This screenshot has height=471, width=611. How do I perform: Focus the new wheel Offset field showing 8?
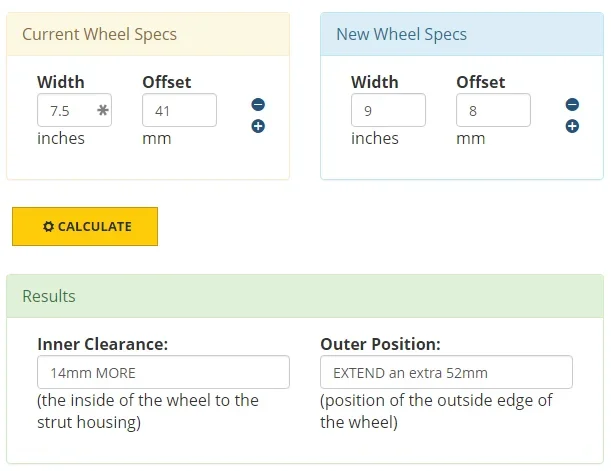click(493, 110)
